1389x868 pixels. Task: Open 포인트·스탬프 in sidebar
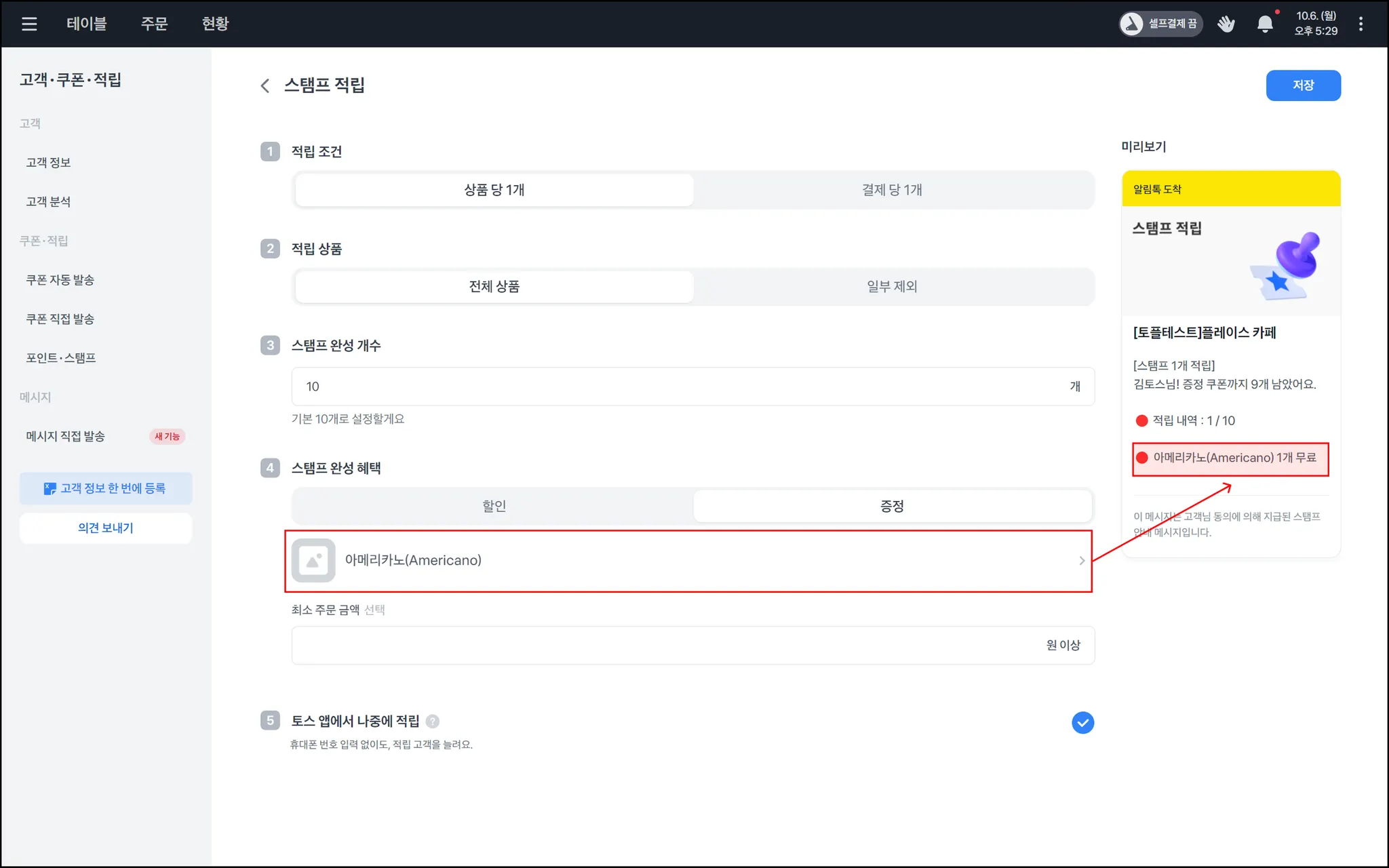[x=61, y=358]
